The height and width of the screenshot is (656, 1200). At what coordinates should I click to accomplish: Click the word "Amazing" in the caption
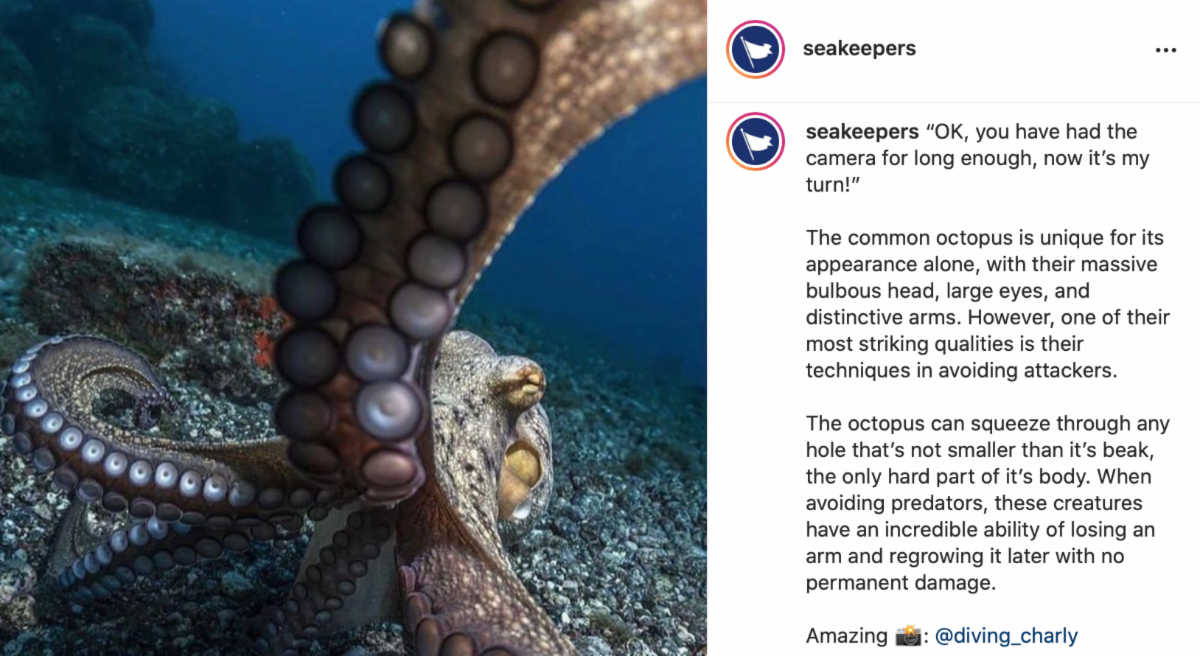[847, 635]
